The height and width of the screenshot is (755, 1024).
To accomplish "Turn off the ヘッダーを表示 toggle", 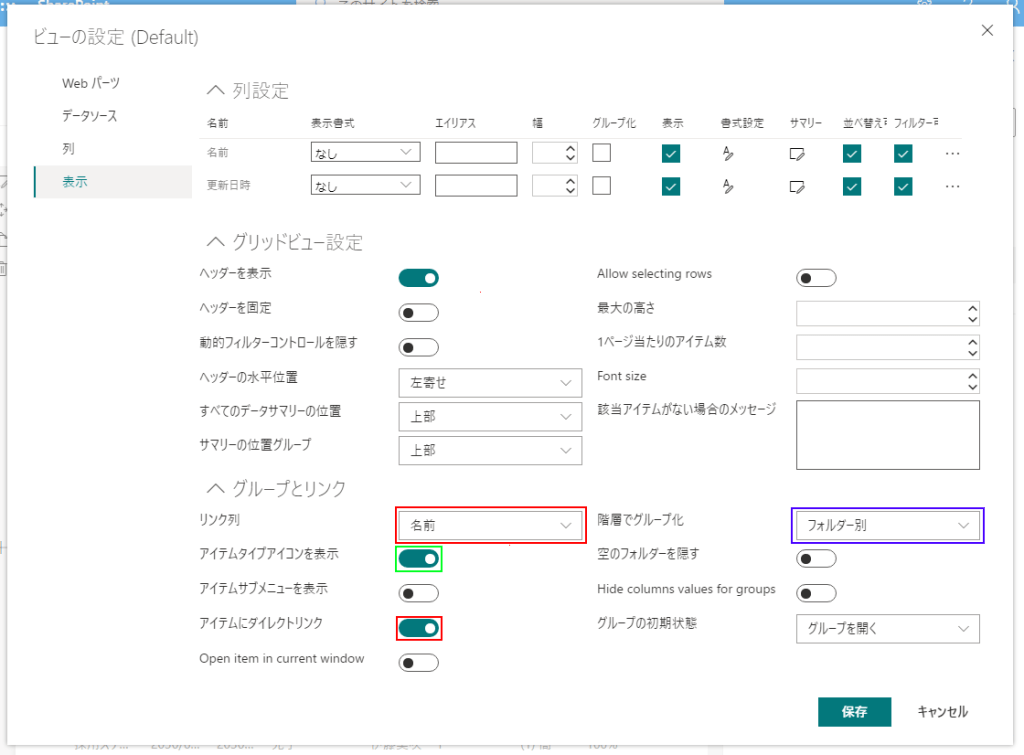I will pyautogui.click(x=419, y=278).
